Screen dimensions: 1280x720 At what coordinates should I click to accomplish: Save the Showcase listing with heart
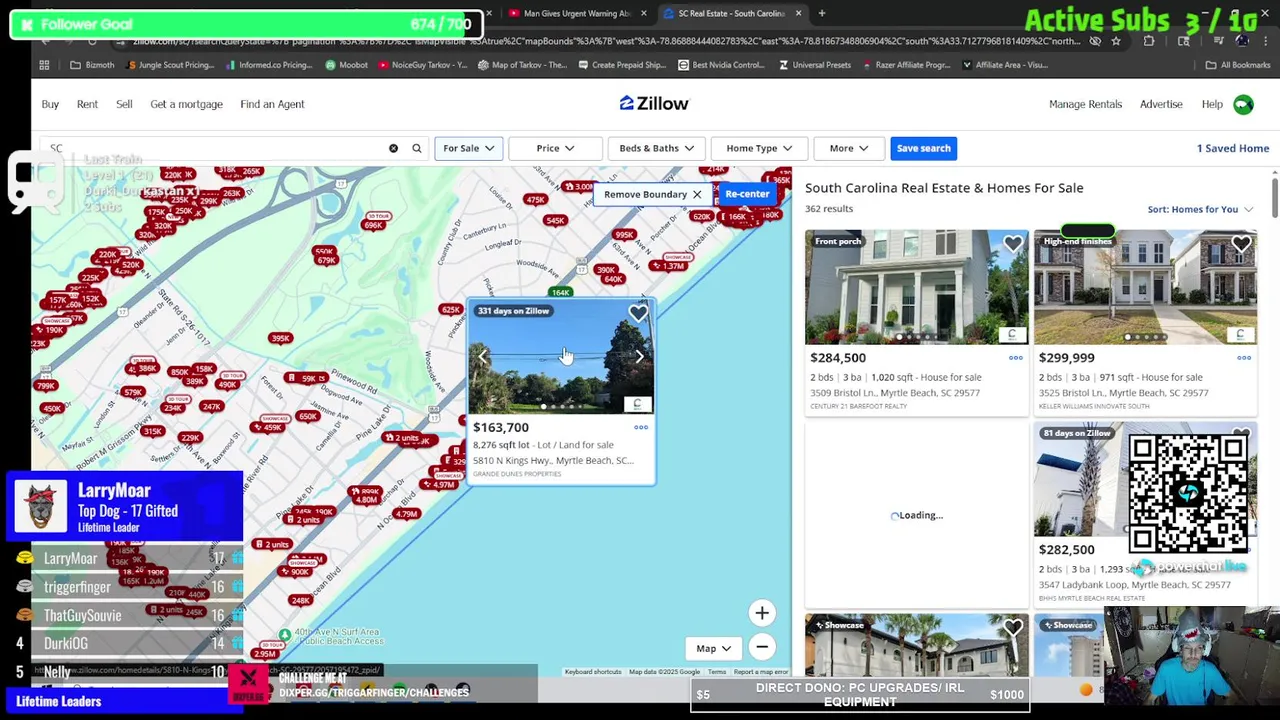[x=1013, y=628]
